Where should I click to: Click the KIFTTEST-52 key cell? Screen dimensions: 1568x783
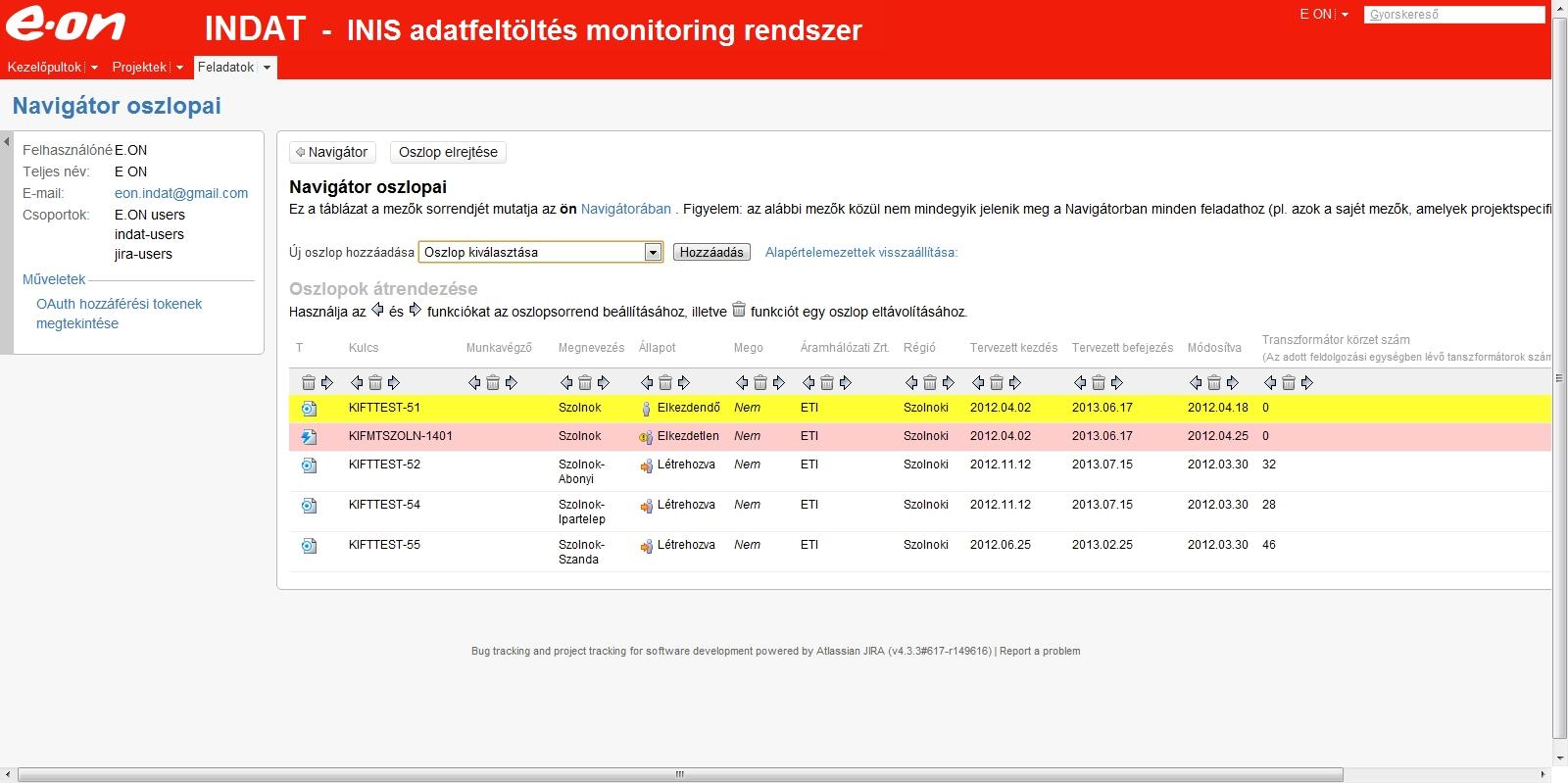tap(384, 465)
